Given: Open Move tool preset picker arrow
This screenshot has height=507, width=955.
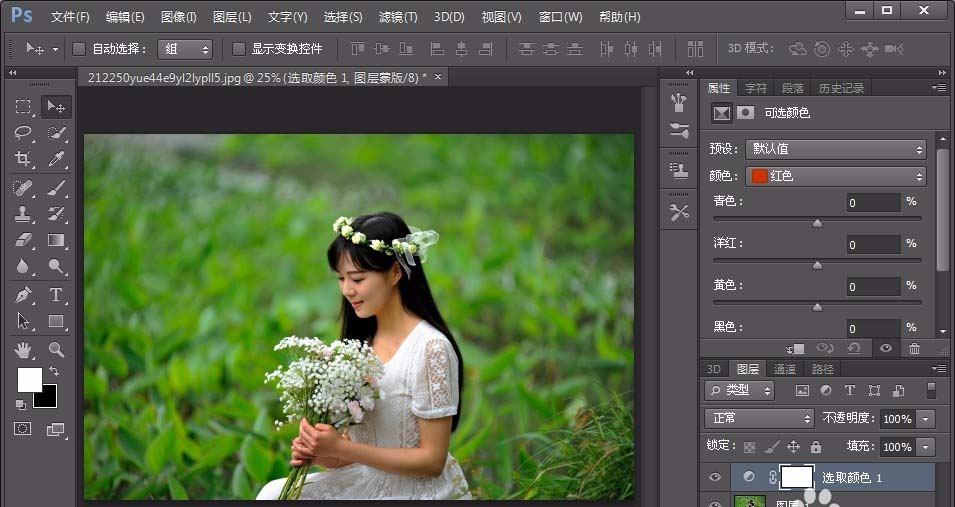Looking at the screenshot, I should pos(55,49).
